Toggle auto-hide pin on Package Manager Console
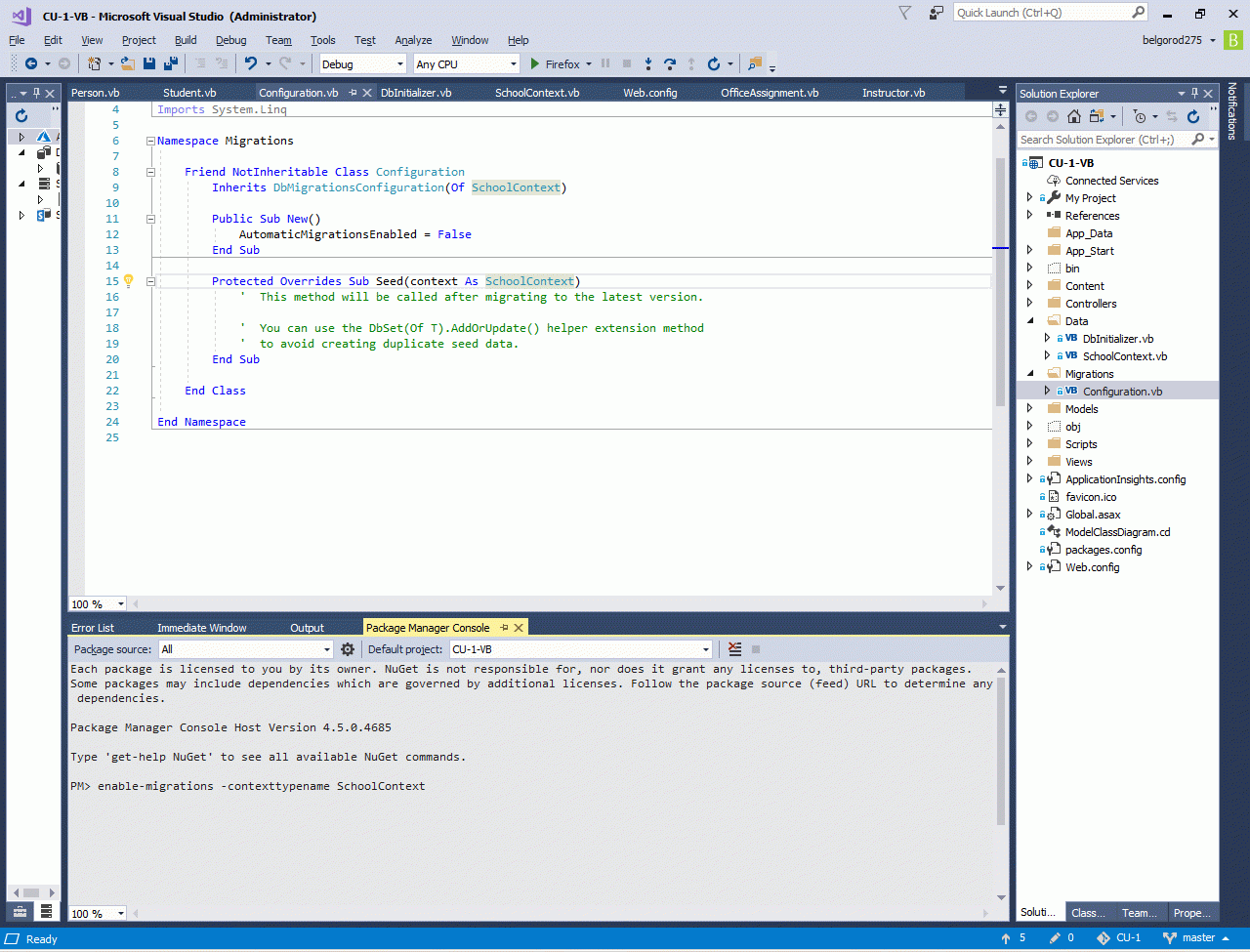 pyautogui.click(x=504, y=628)
